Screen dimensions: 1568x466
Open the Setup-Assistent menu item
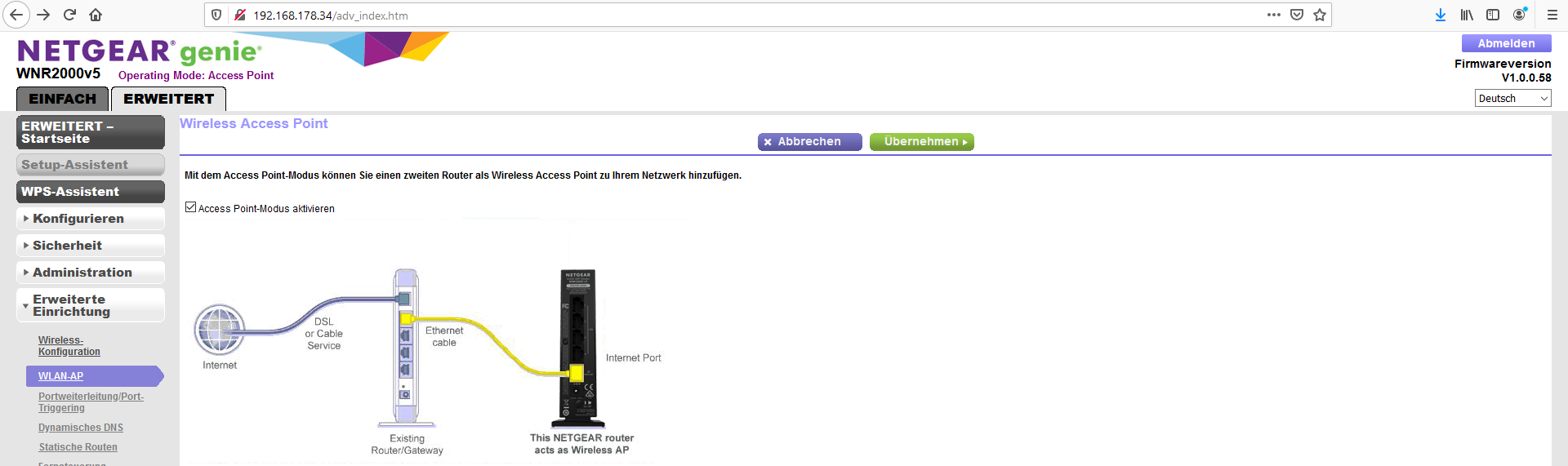90,165
